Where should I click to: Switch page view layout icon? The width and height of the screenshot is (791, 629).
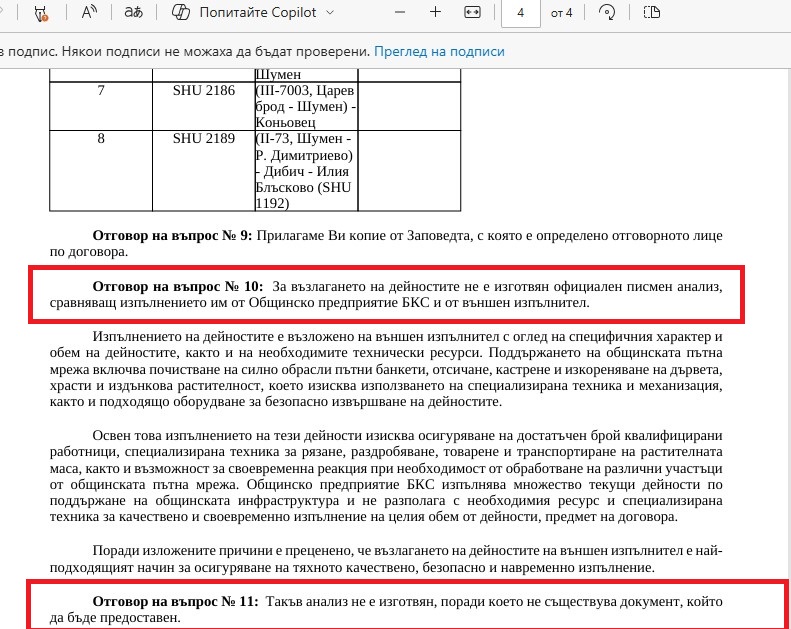pos(652,12)
